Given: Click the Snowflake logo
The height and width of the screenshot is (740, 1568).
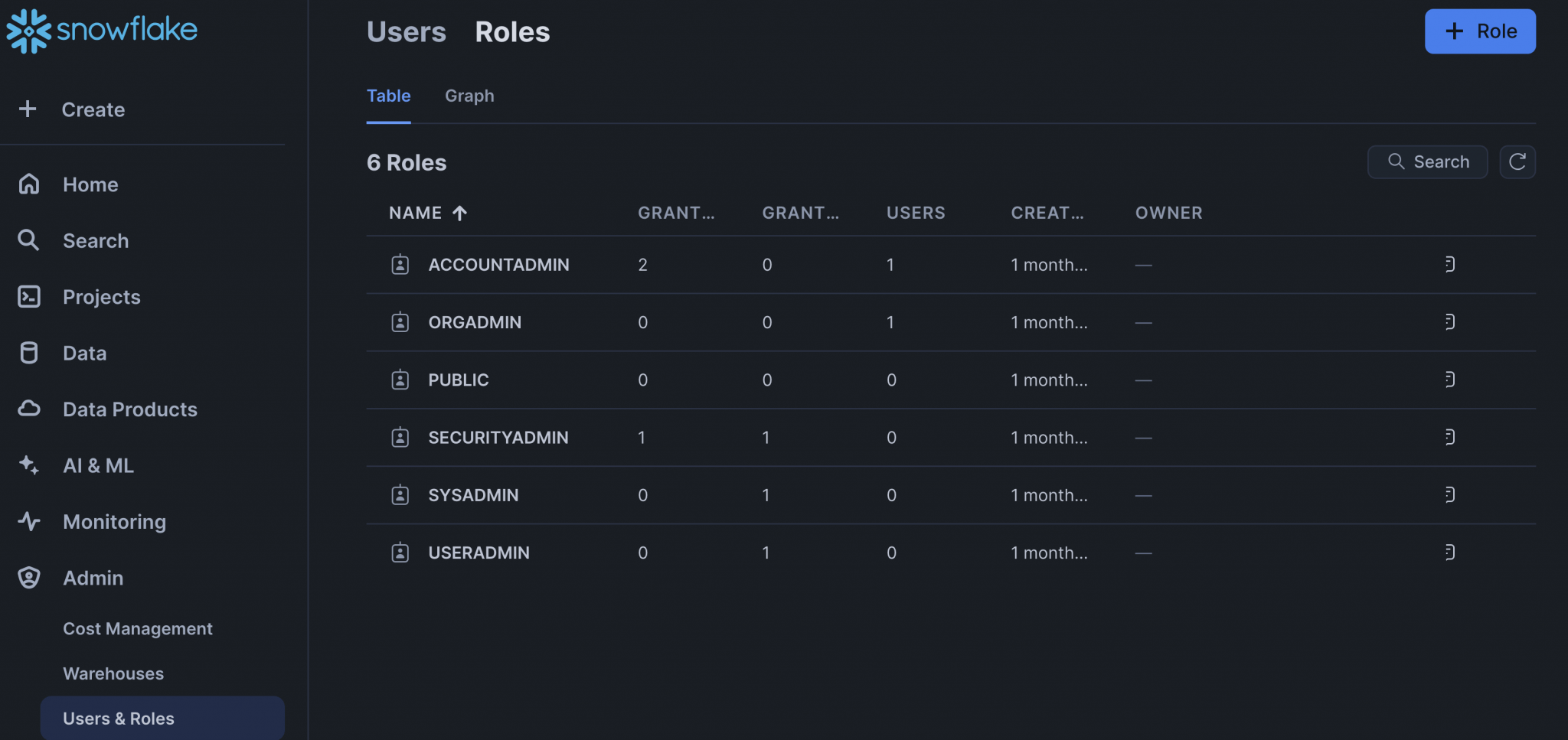Looking at the screenshot, I should pos(102,31).
